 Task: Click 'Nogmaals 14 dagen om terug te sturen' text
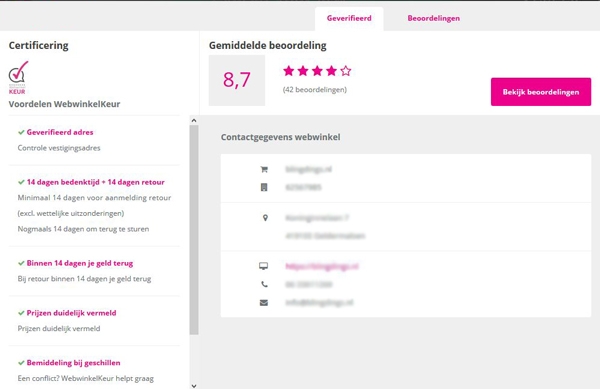[83, 229]
